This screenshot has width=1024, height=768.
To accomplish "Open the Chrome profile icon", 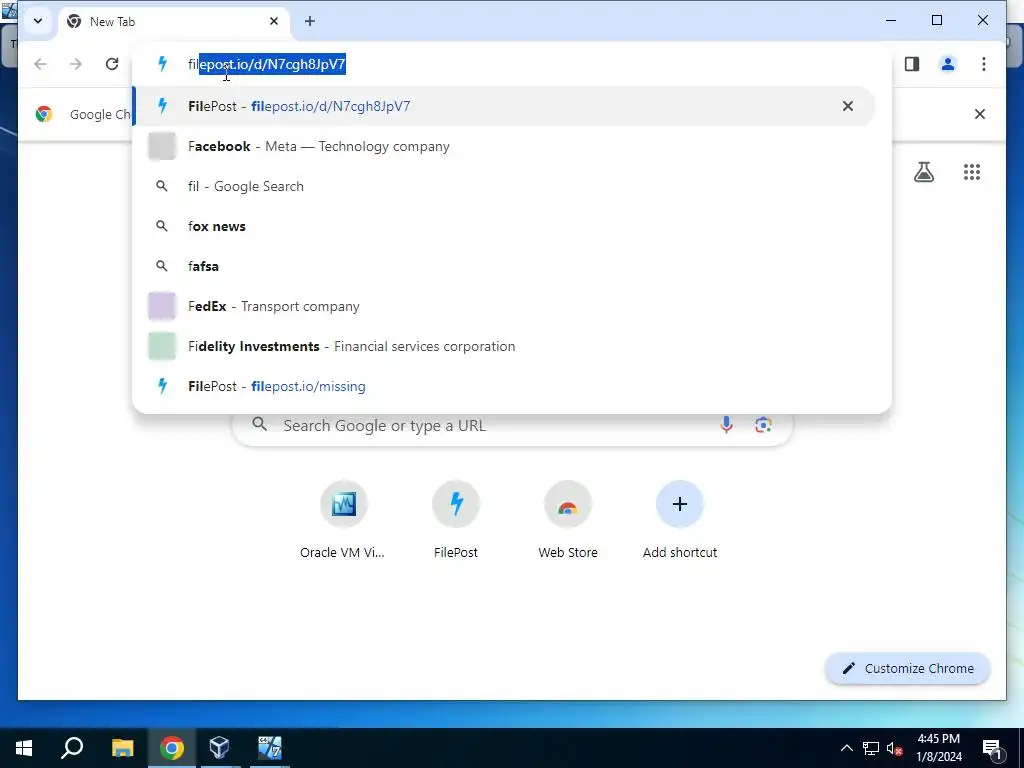I will coord(948,63).
